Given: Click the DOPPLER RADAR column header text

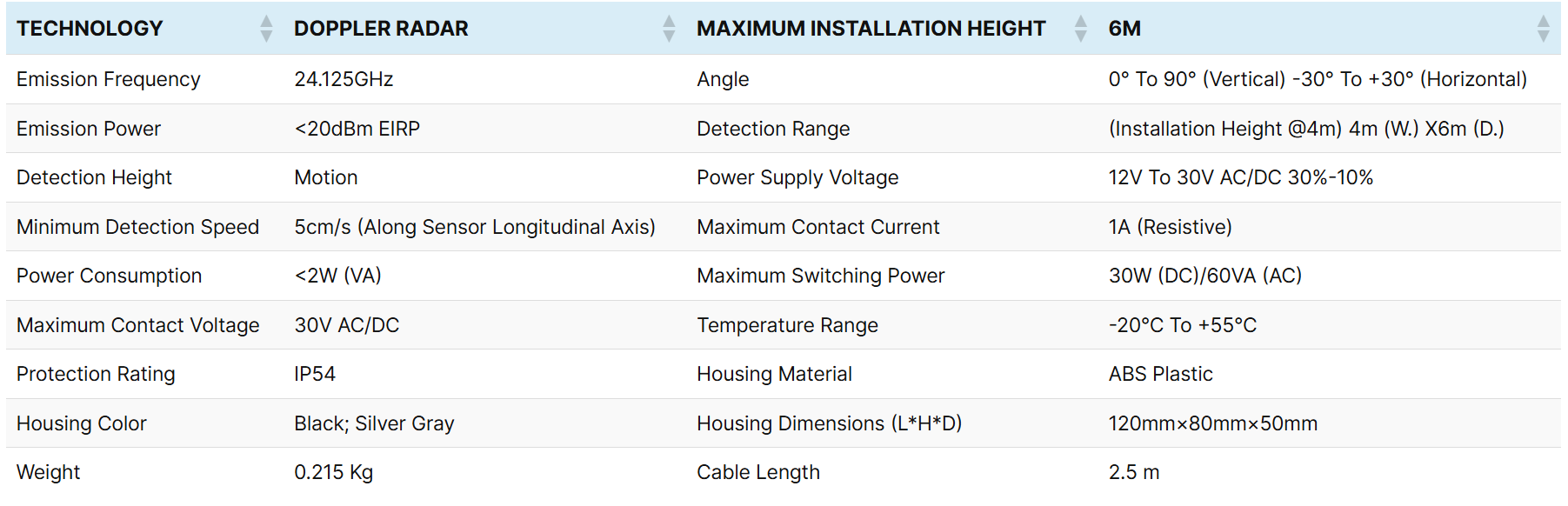Looking at the screenshot, I should [381, 29].
